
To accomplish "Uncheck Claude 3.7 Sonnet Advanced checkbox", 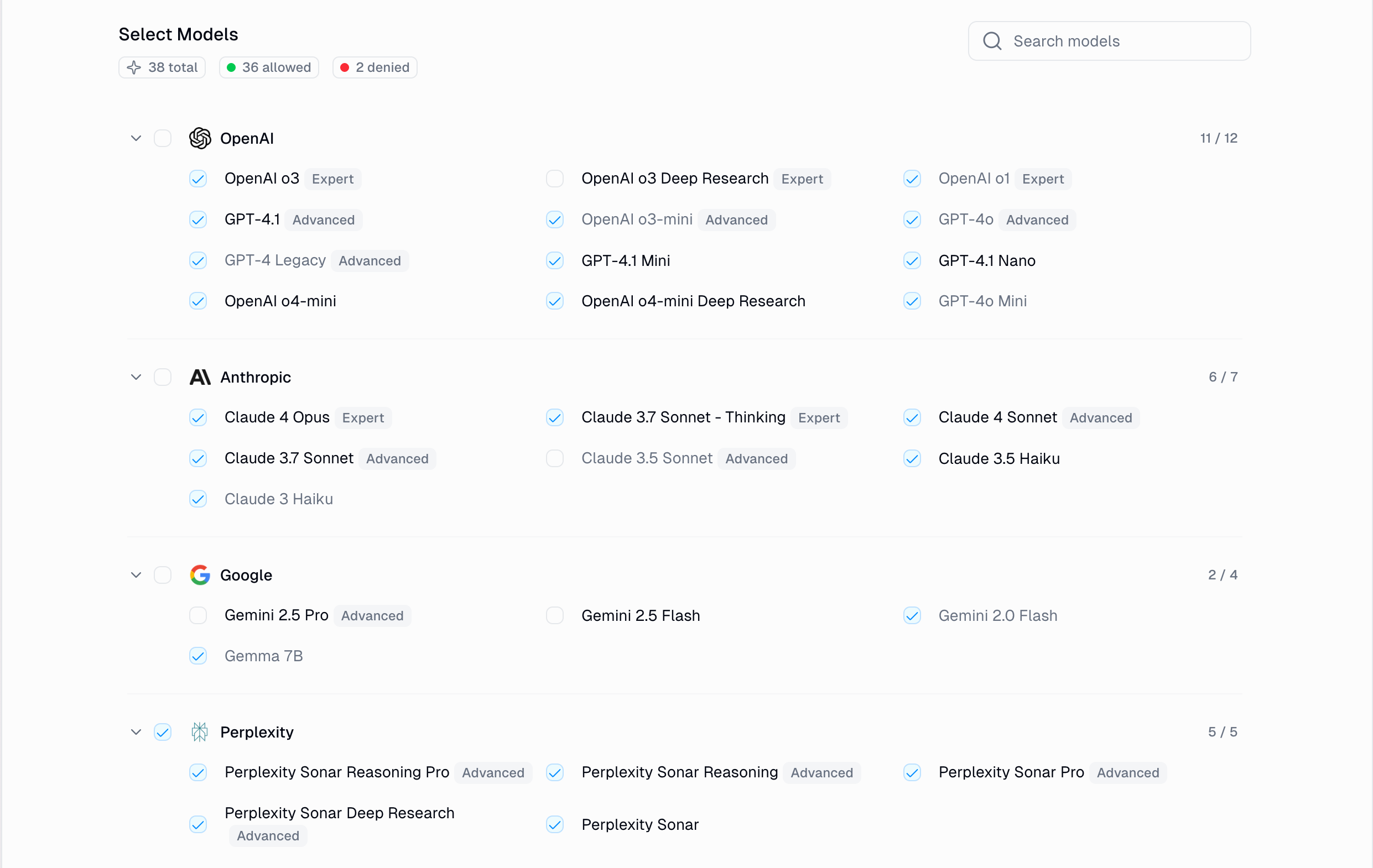I will (198, 459).
